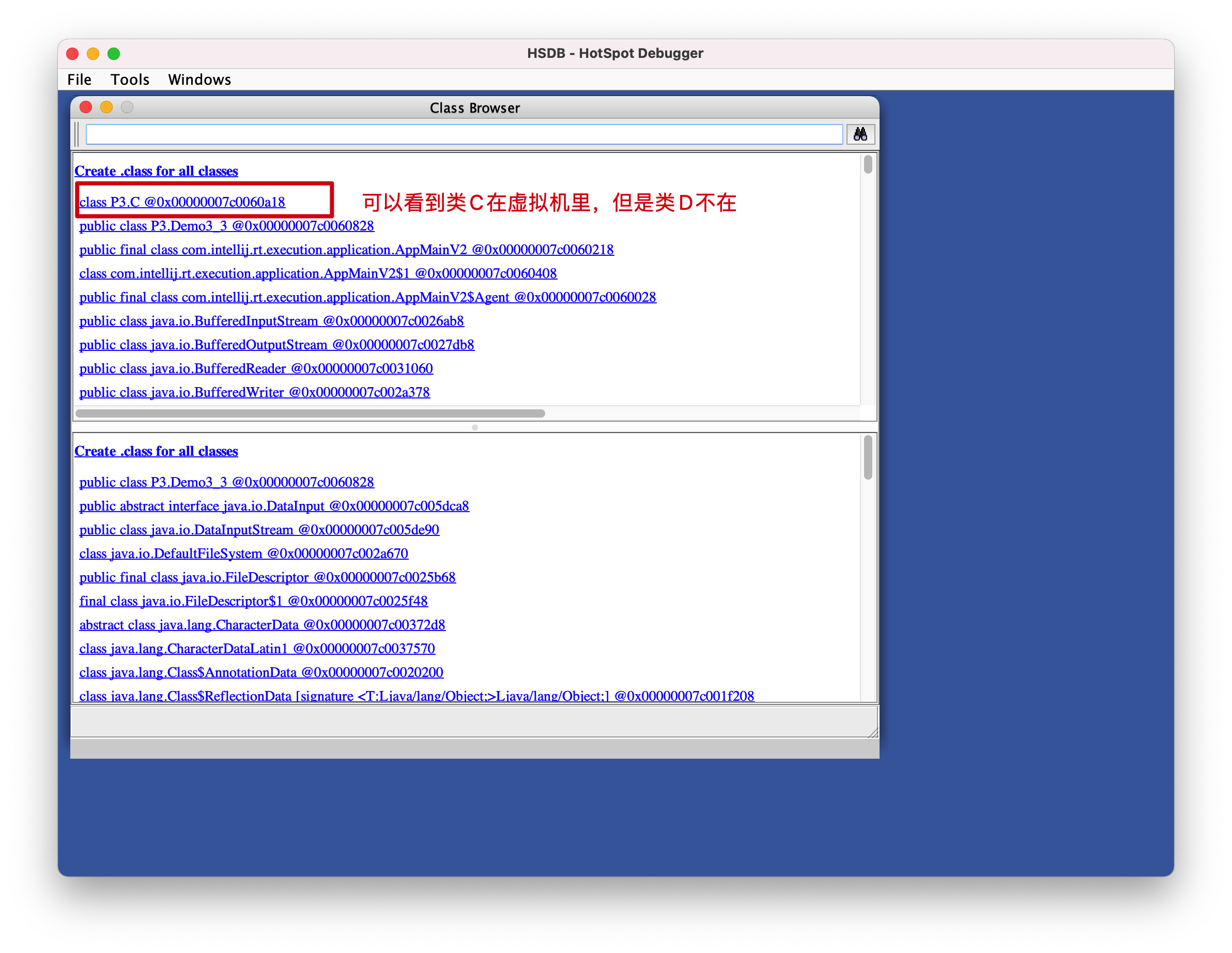Click the top pane vertical scrollbar thumb
Screen dimensions: 1232x953
[868, 164]
